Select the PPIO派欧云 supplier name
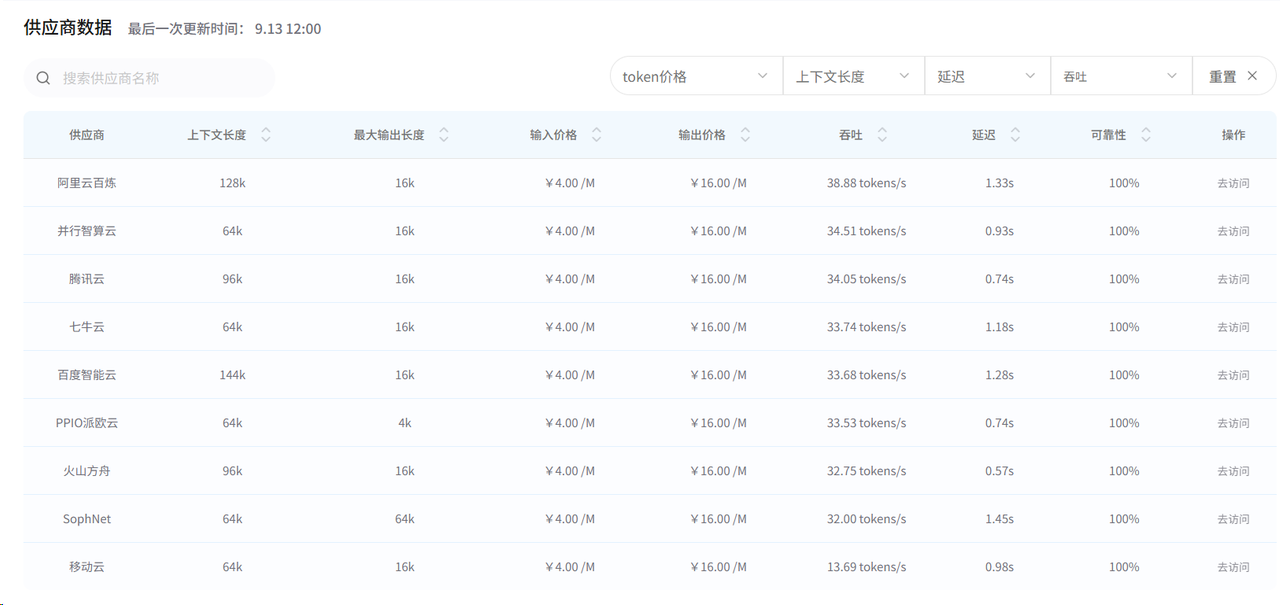This screenshot has height=605, width=1280. [87, 423]
